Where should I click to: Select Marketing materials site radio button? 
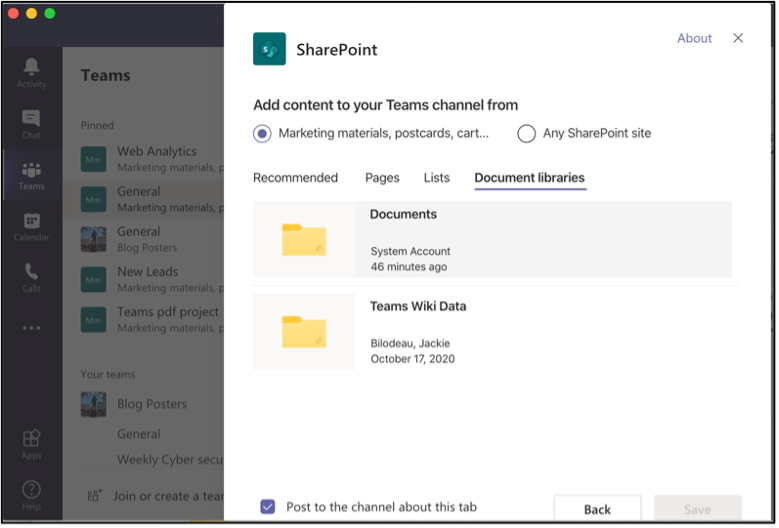point(262,134)
